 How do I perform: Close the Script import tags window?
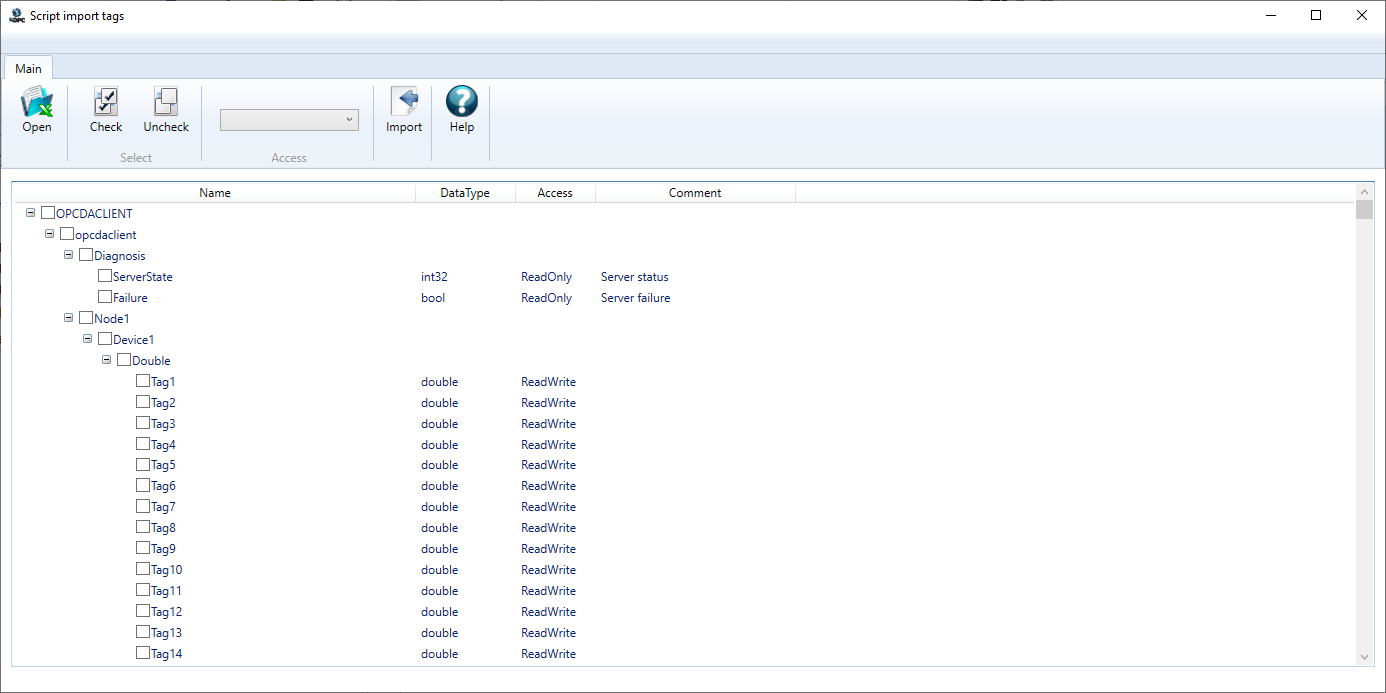click(x=1362, y=15)
